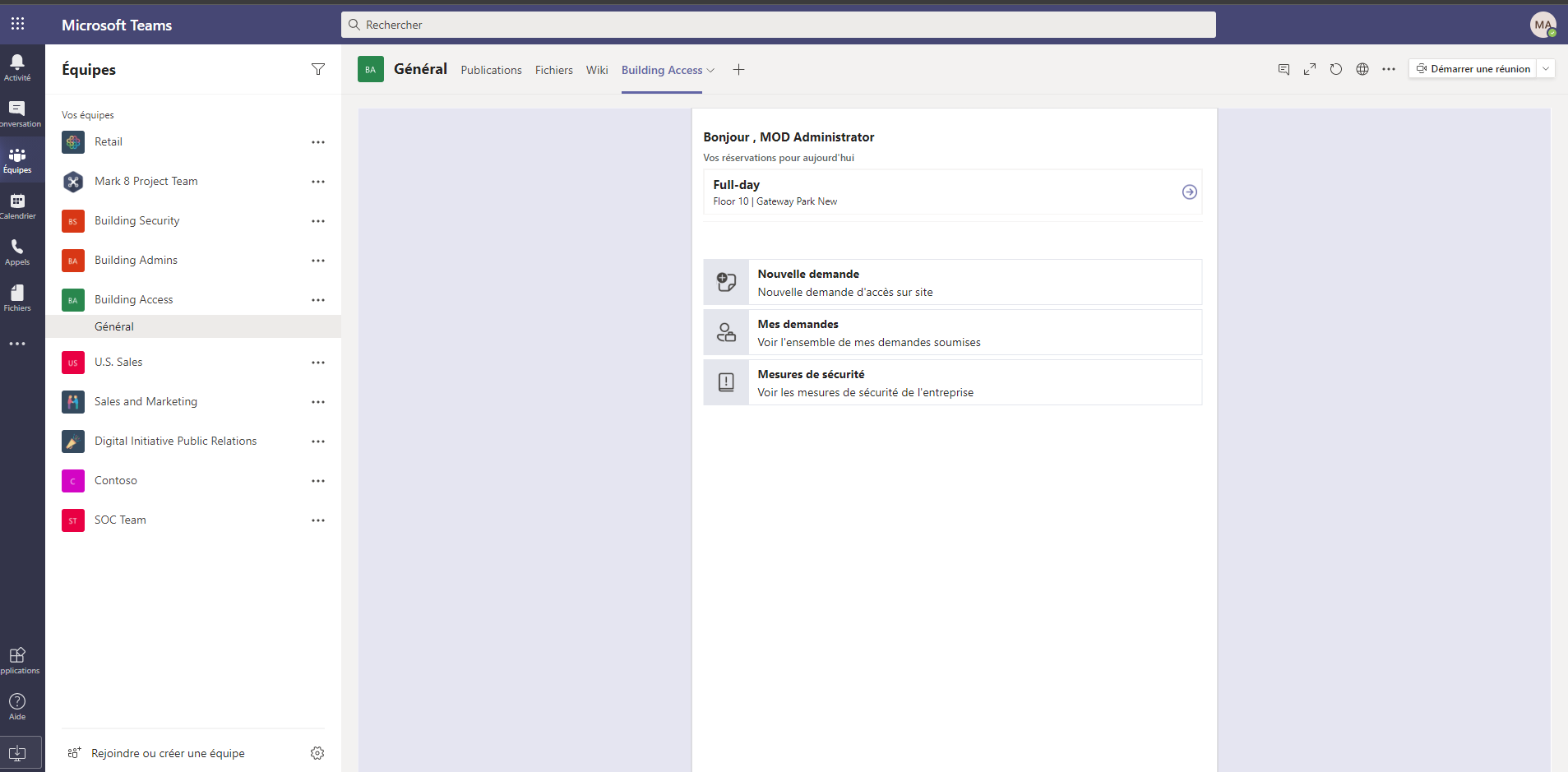Click the Mes demandes icon

click(726, 332)
